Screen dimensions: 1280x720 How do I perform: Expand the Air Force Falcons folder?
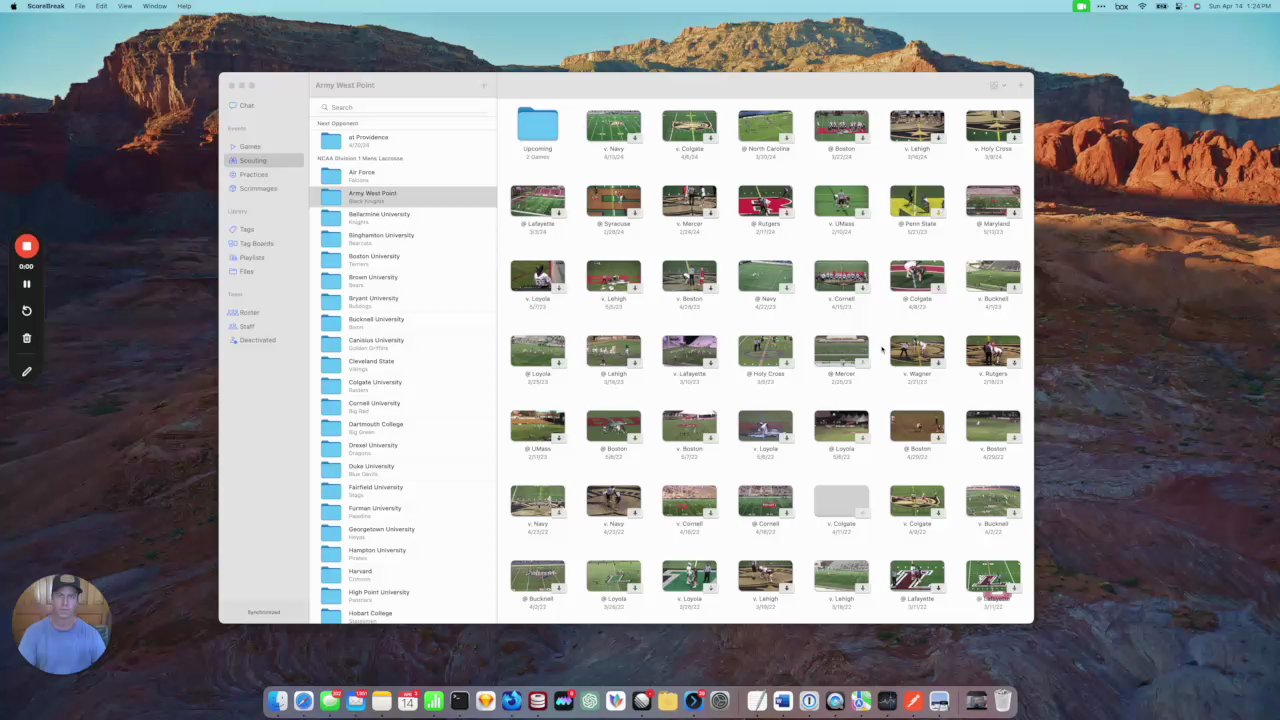click(x=361, y=176)
